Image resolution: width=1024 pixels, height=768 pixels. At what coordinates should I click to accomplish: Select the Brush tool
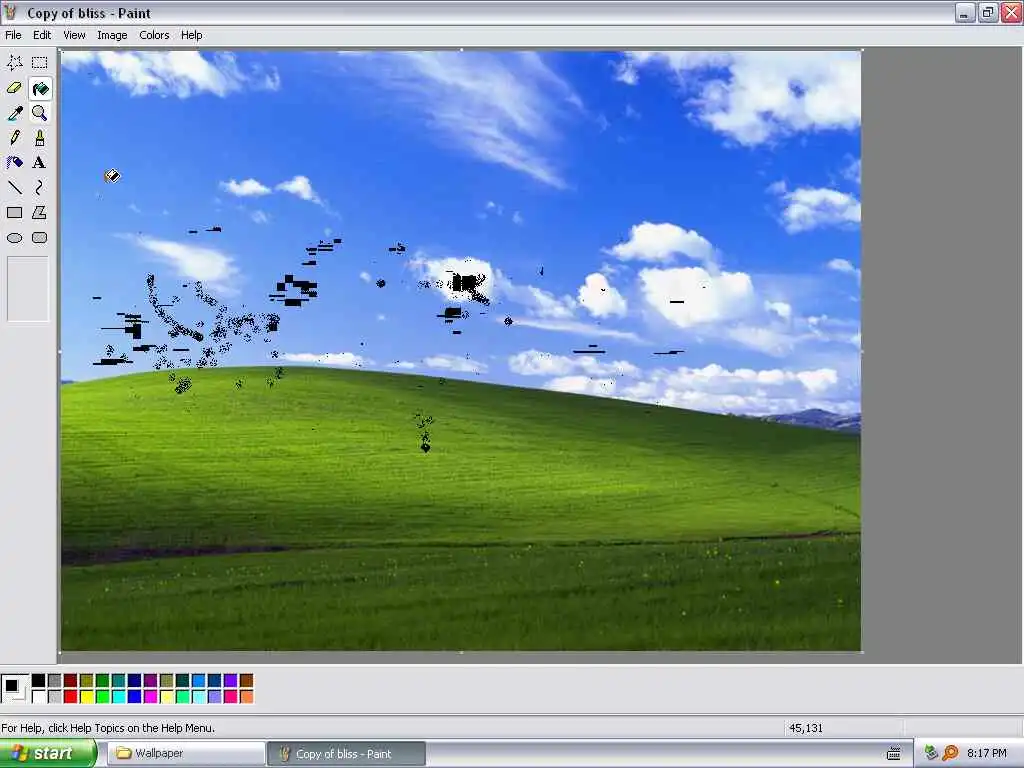40,138
